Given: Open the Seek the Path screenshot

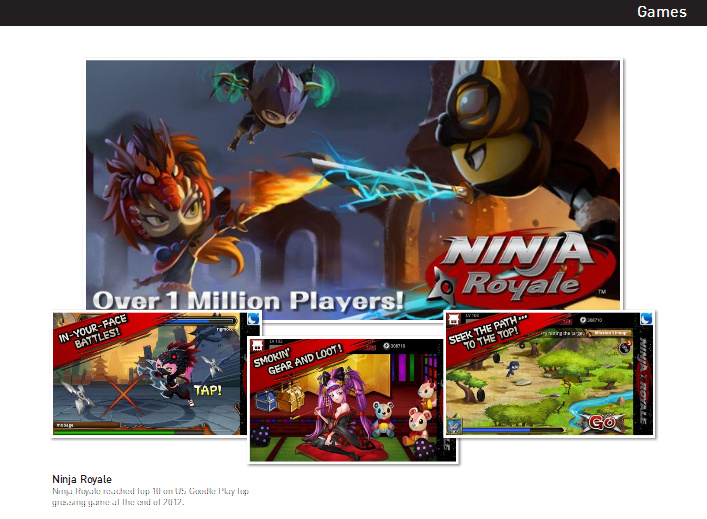Looking at the screenshot, I should click(x=550, y=374).
